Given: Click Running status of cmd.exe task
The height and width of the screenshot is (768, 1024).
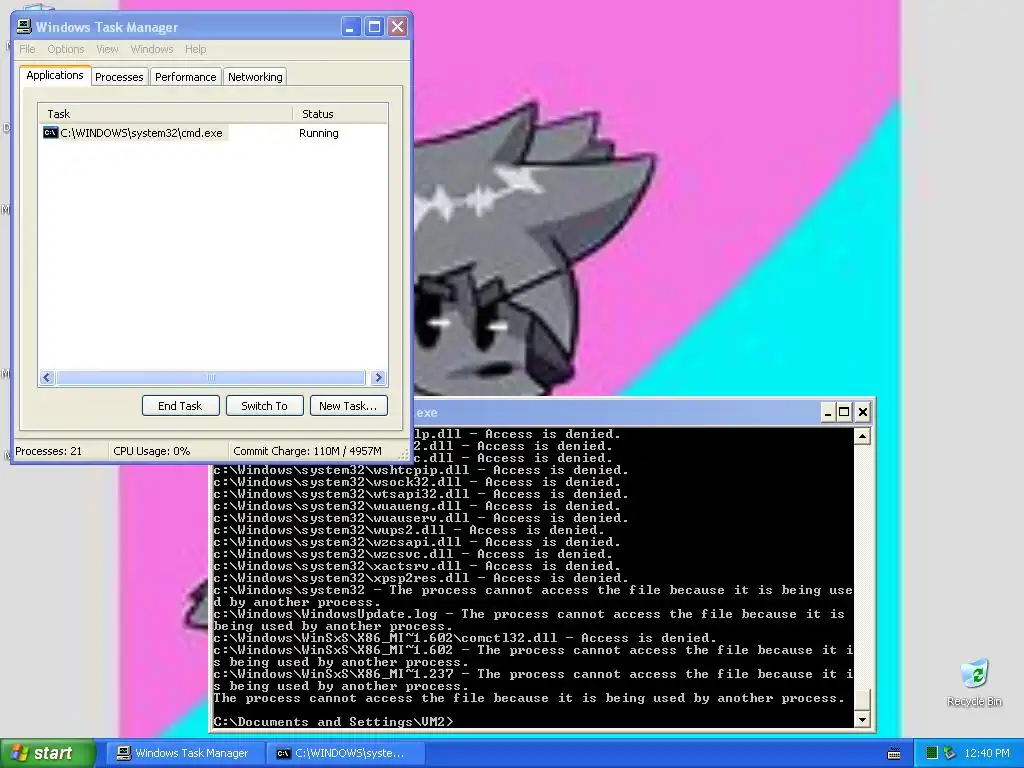Looking at the screenshot, I should pyautogui.click(x=319, y=133).
